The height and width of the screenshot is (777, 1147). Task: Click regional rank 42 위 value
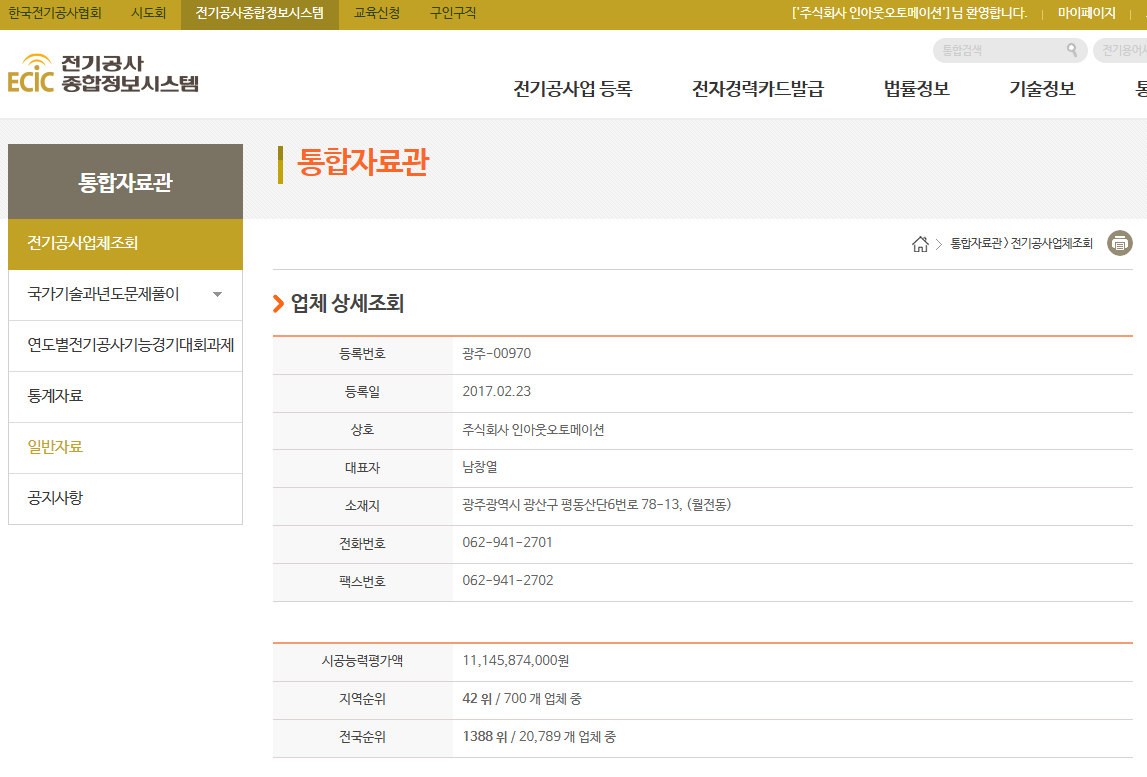click(x=477, y=699)
